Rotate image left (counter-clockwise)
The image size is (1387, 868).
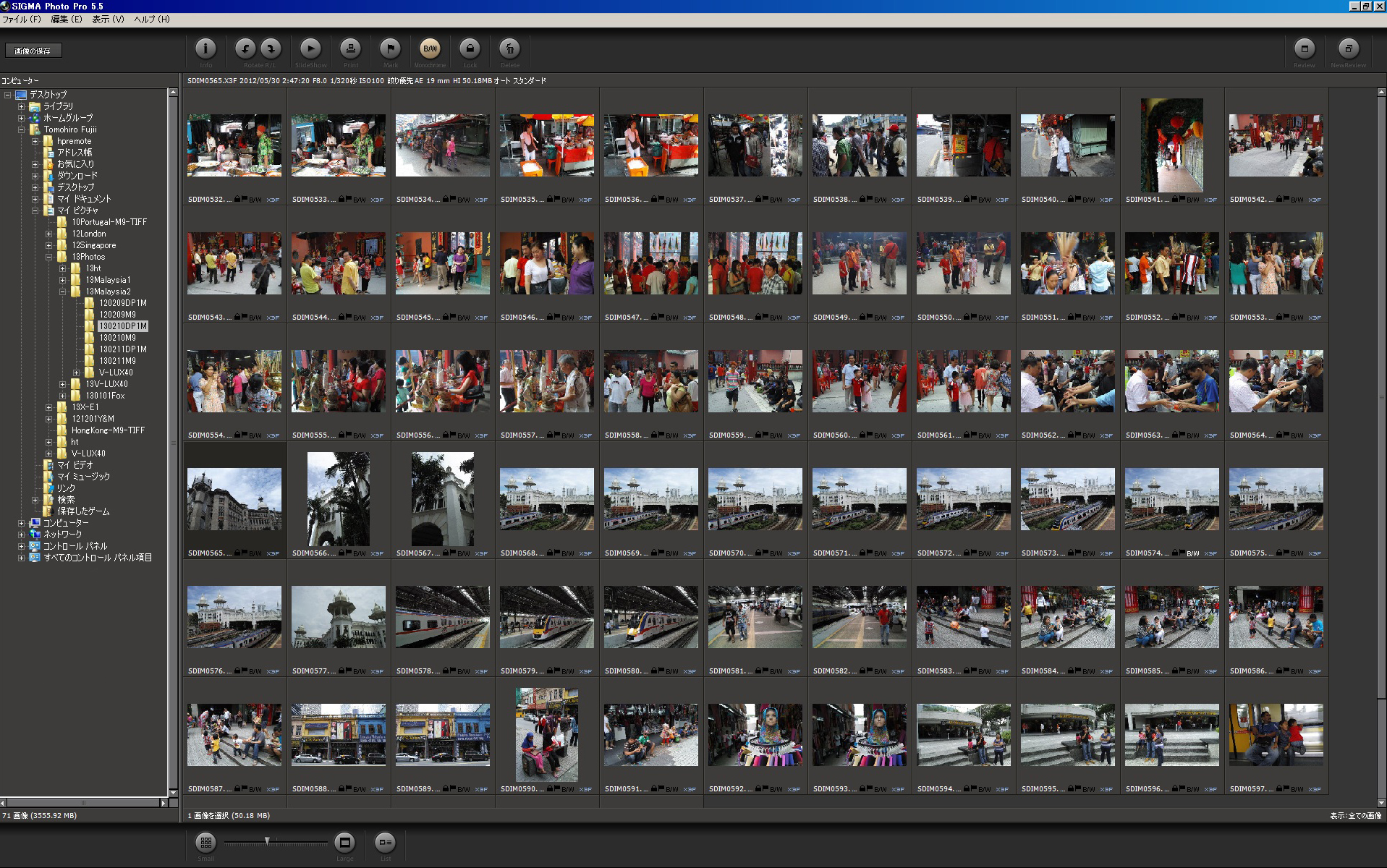(245, 49)
